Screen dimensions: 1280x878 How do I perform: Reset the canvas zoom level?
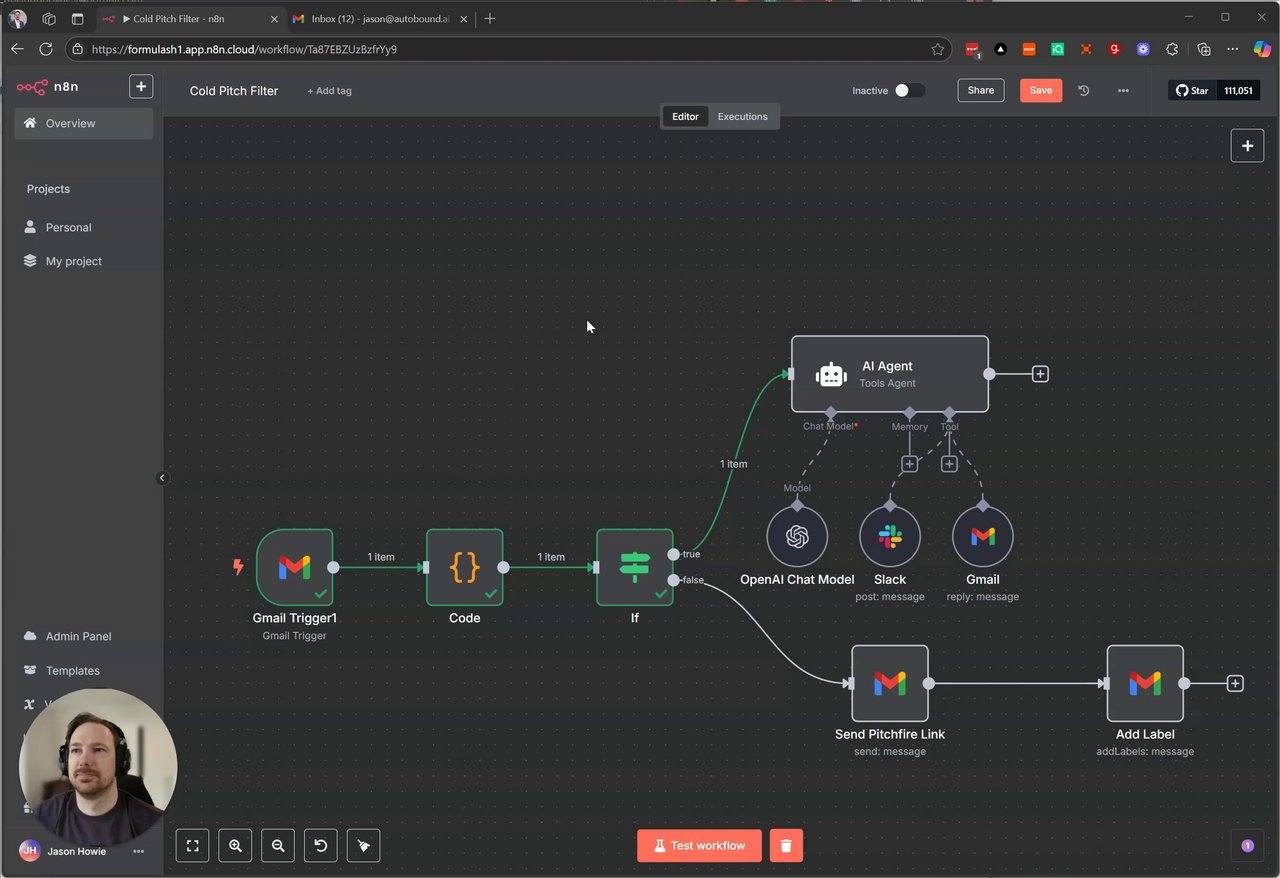pos(321,846)
